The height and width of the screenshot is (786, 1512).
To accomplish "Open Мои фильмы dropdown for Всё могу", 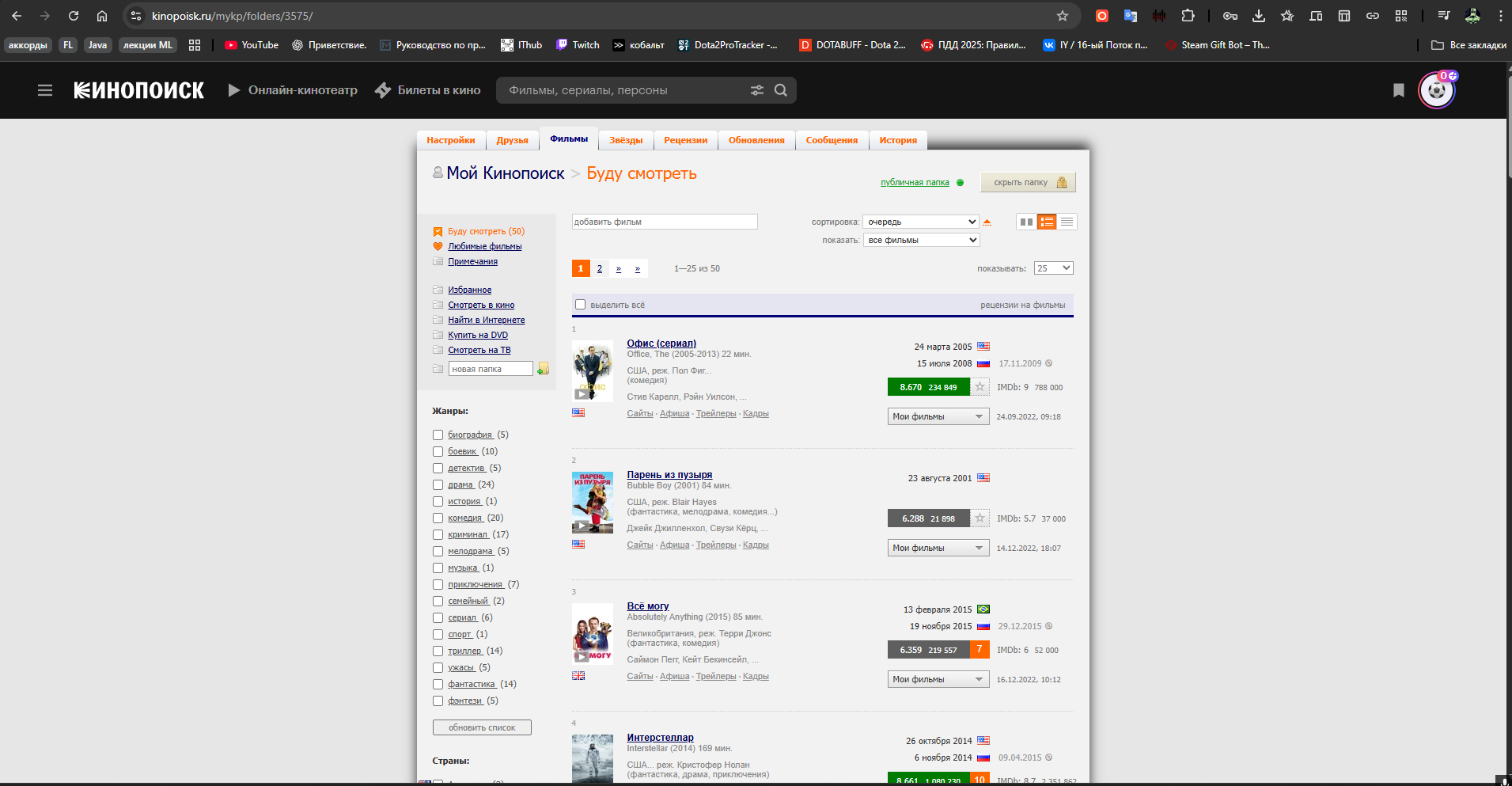I will point(938,679).
